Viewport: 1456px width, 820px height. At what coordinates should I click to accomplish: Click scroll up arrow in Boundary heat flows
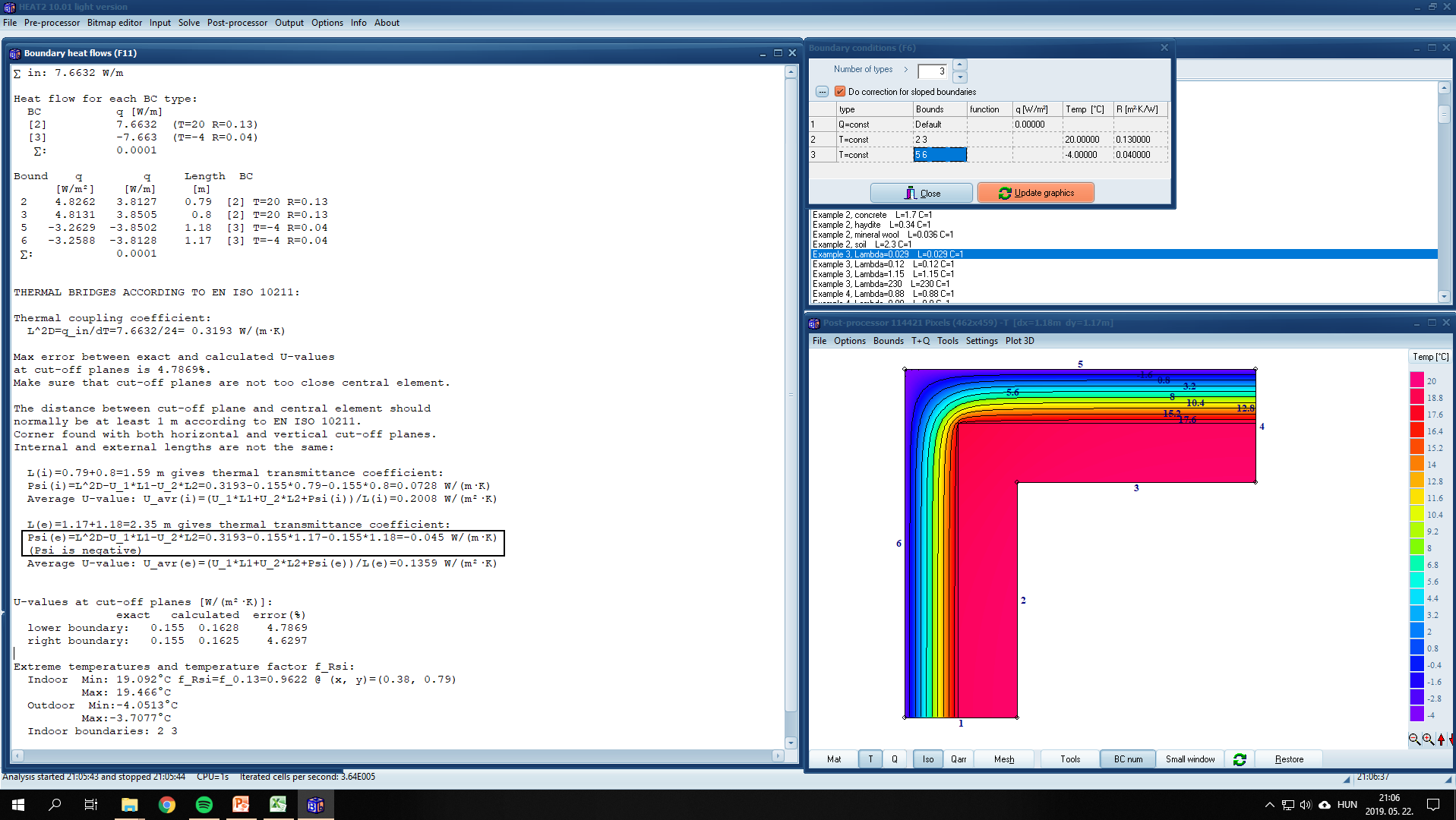click(x=791, y=72)
